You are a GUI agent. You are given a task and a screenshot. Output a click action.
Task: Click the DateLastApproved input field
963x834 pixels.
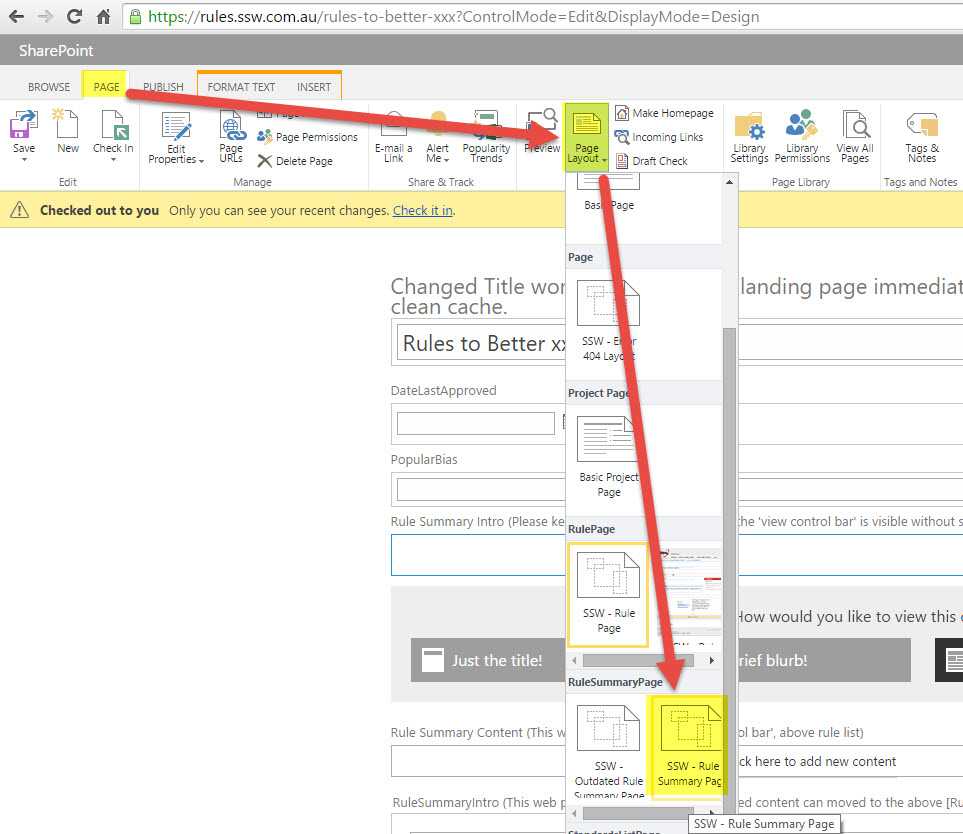475,423
